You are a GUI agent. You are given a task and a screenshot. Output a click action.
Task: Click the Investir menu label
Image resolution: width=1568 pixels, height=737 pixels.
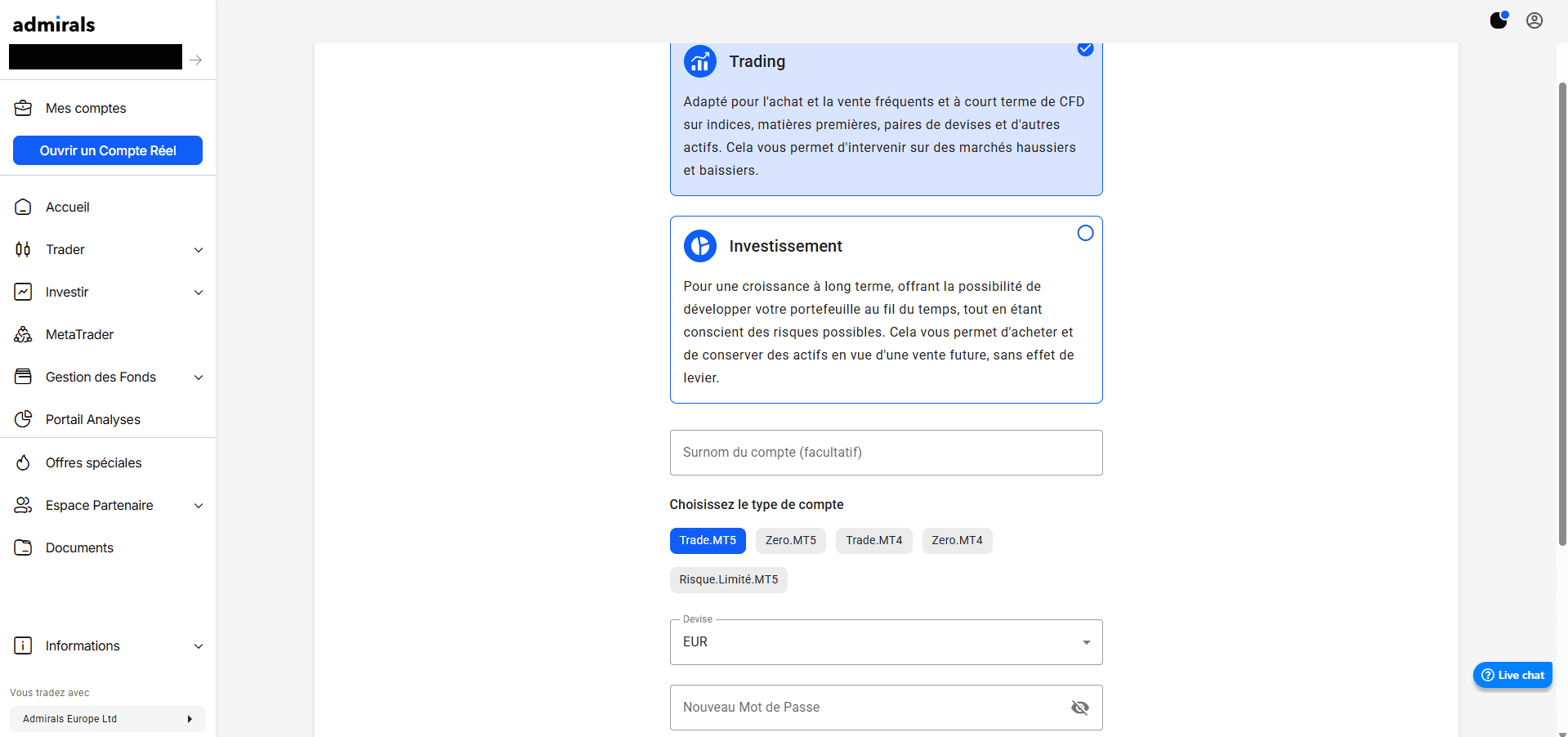(x=67, y=292)
